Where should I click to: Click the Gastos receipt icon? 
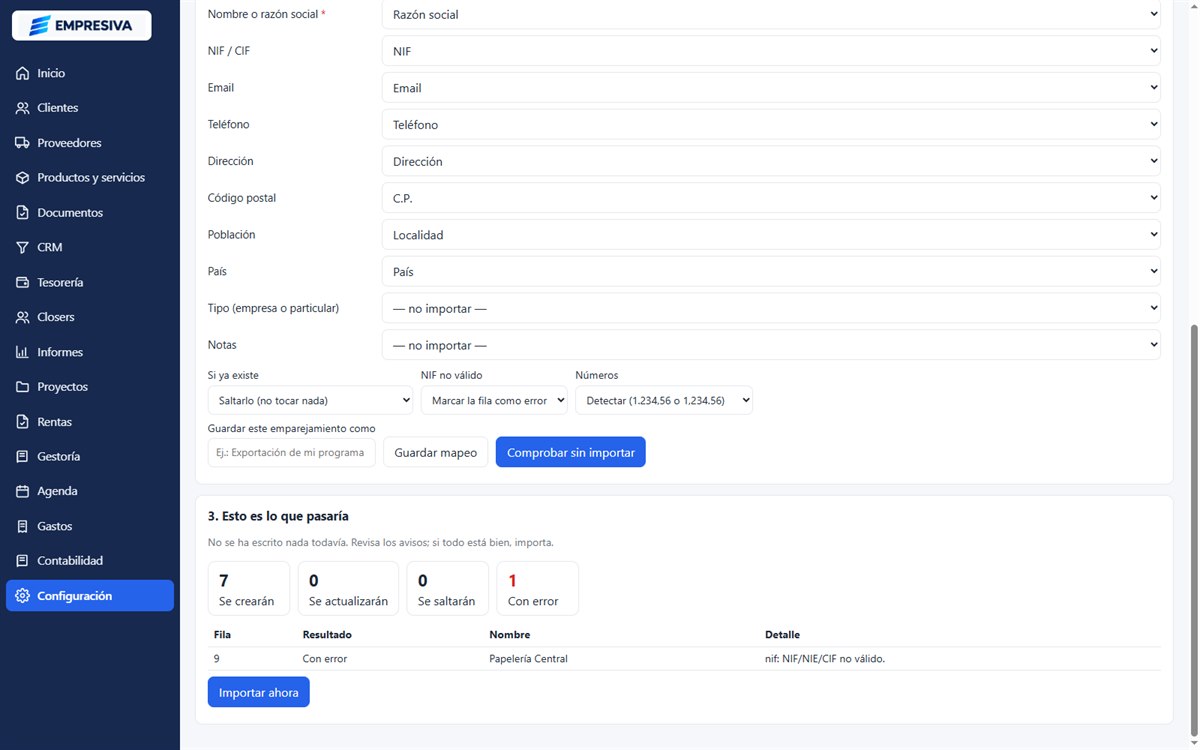tap(23, 526)
